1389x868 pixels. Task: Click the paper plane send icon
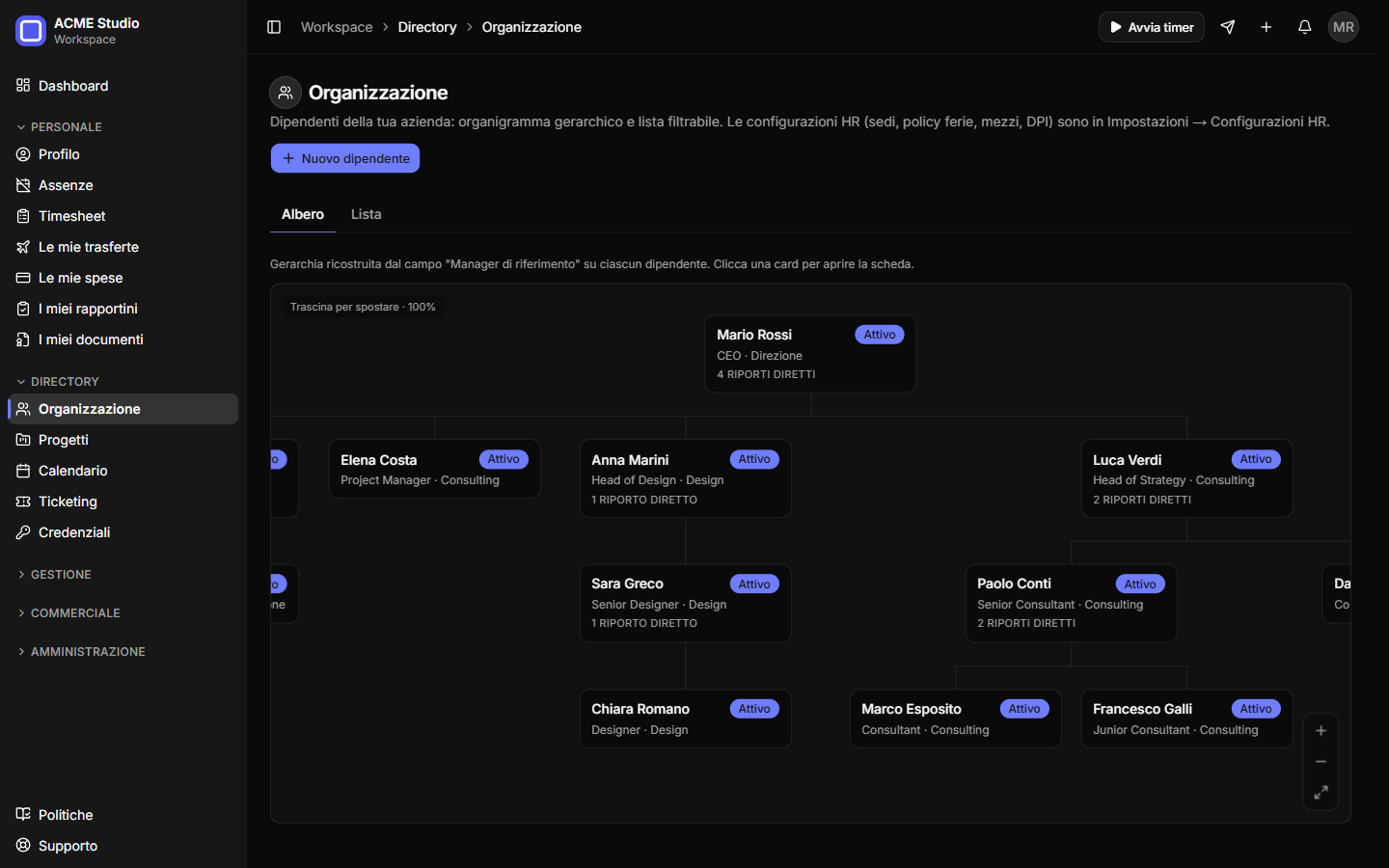[1228, 27]
